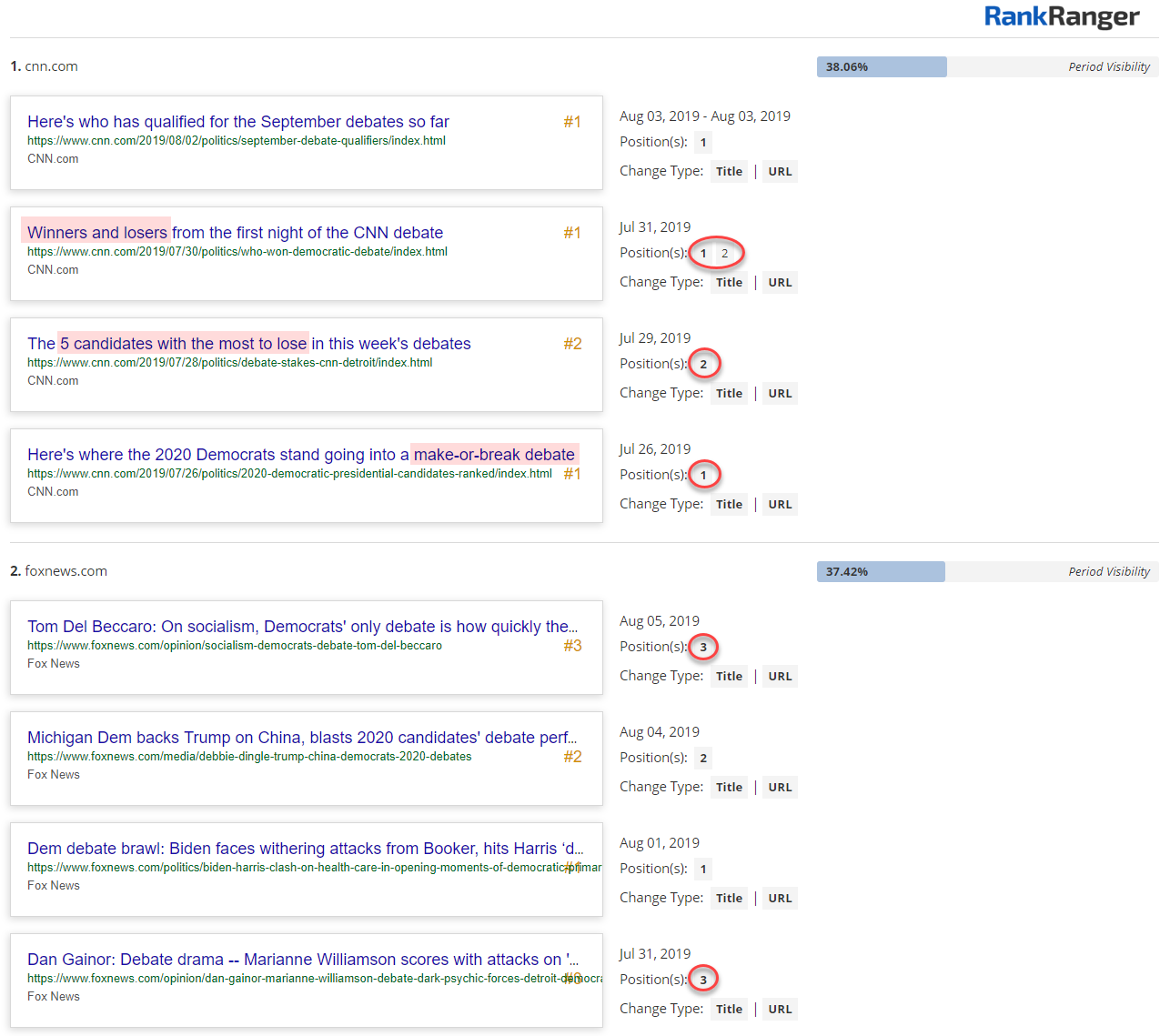Screen dimensions: 1160x1036
Task: Click Title change type for Aug 05, 2019 entry
Action: [x=729, y=676]
